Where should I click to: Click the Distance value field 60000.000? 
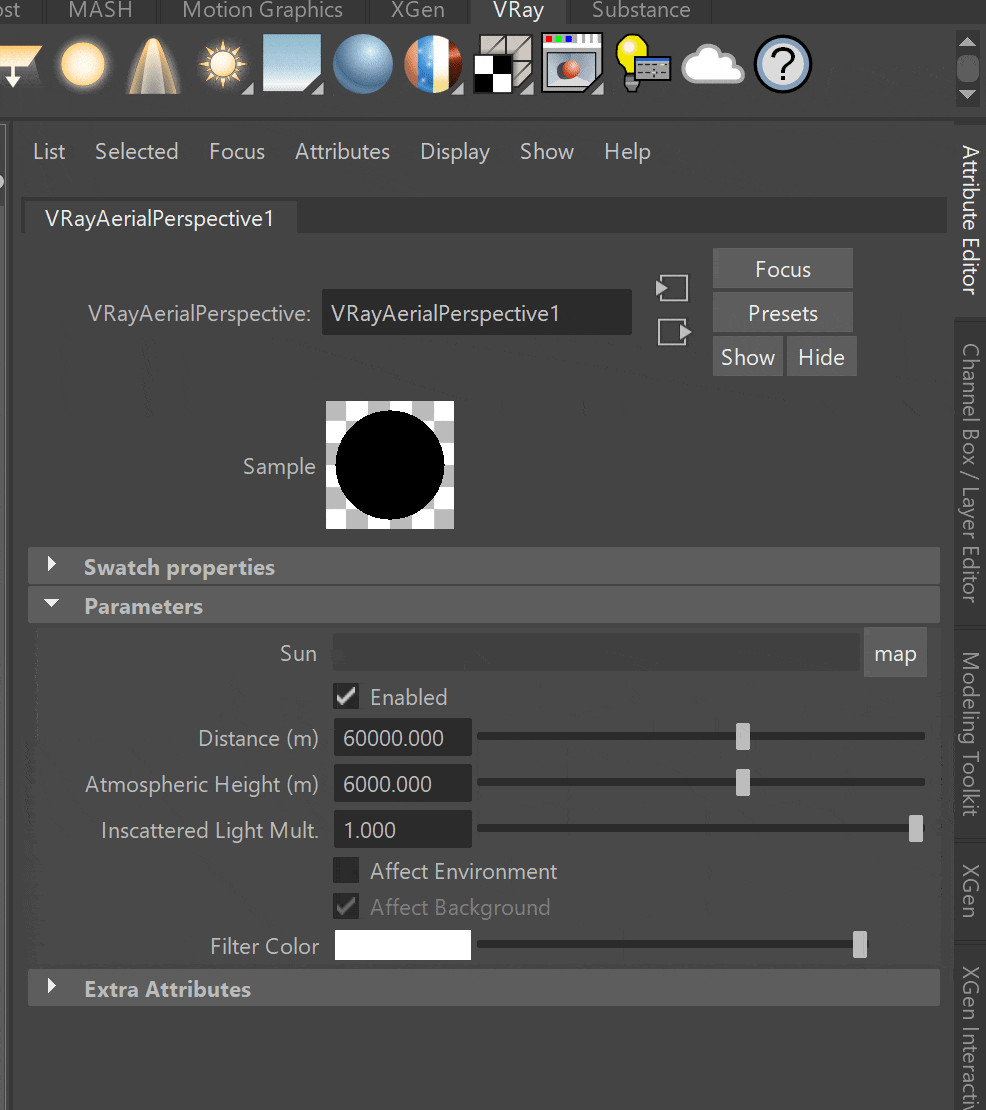pyautogui.click(x=403, y=738)
